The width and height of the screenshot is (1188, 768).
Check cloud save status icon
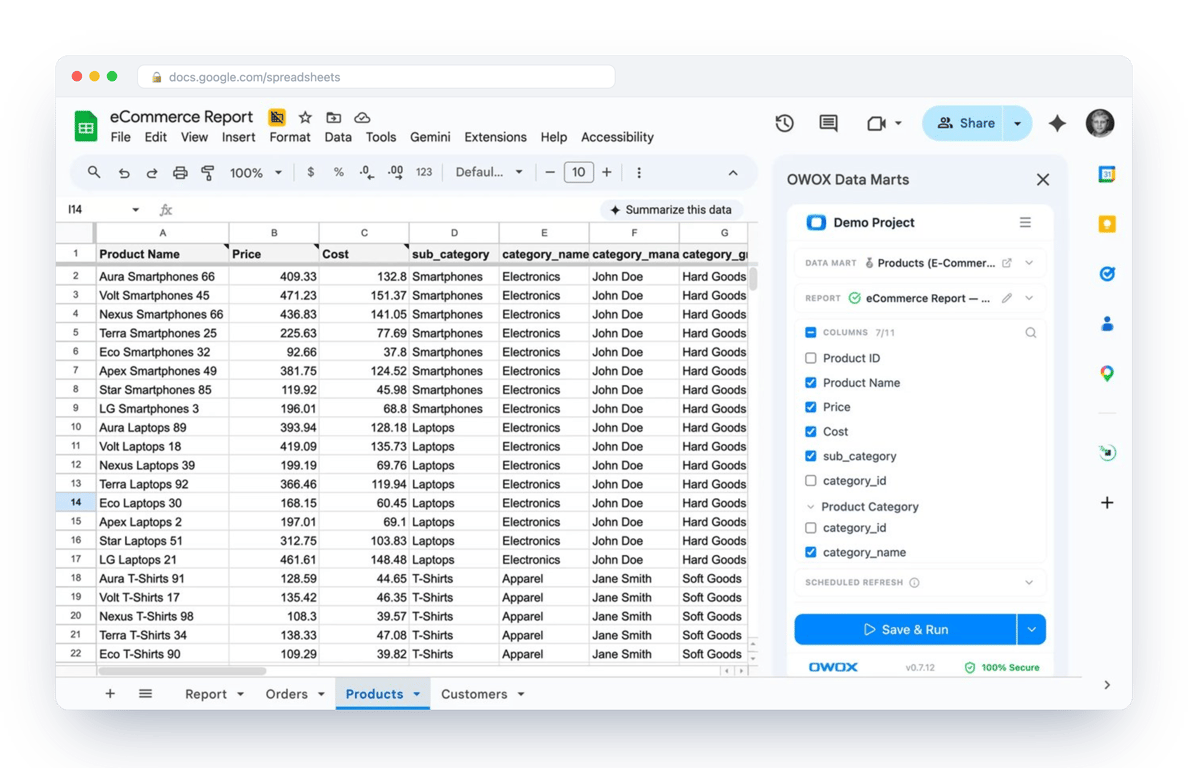(x=362, y=117)
